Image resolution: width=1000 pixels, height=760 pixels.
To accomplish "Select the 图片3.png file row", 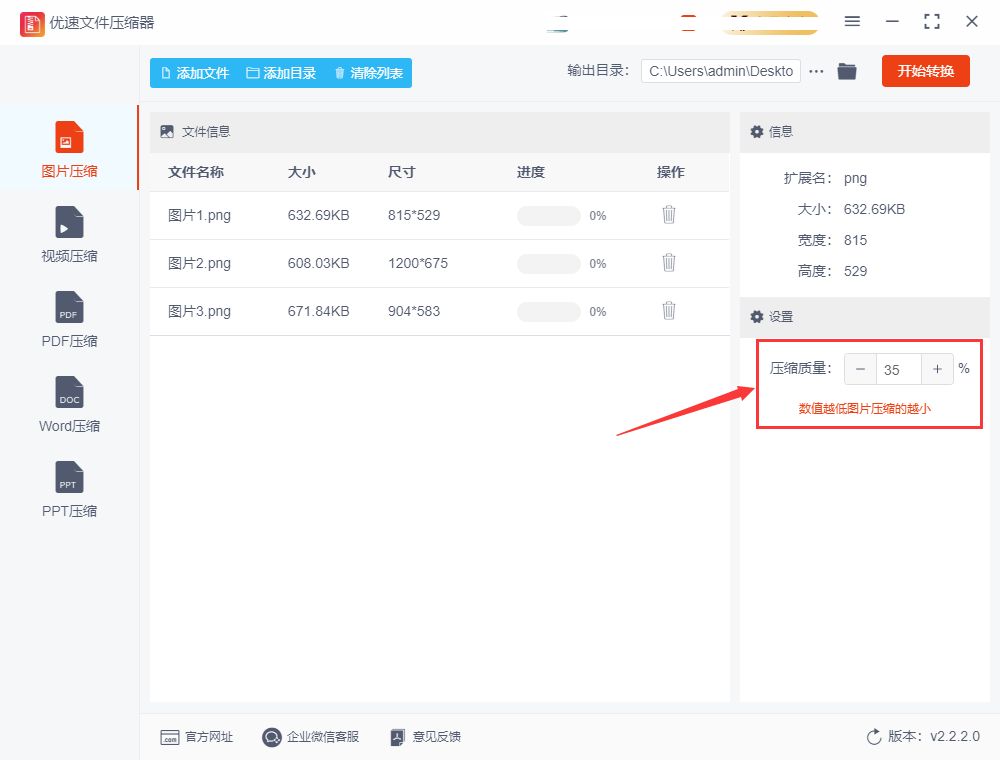I will 439,311.
